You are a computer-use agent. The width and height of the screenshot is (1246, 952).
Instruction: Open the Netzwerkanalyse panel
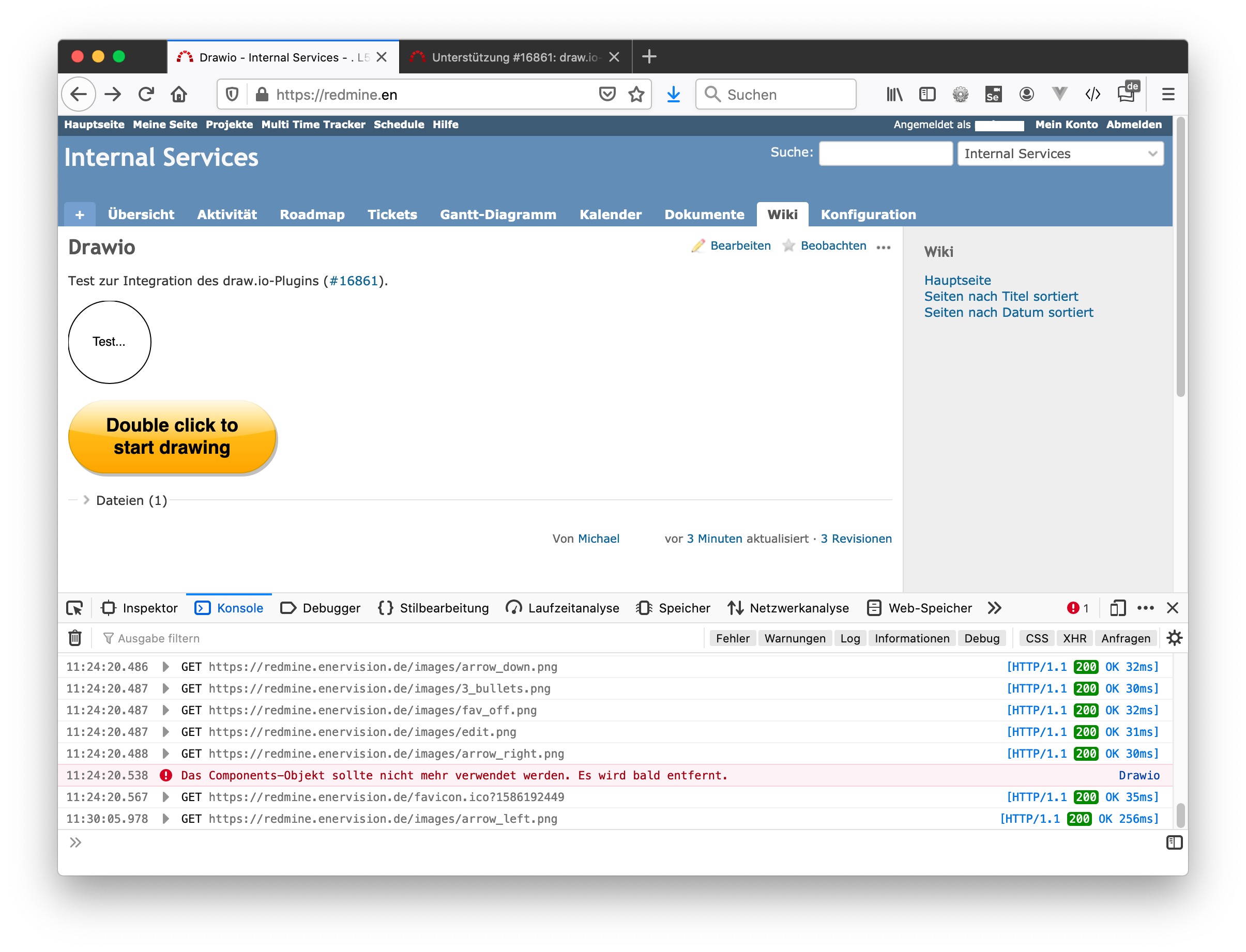click(788, 607)
